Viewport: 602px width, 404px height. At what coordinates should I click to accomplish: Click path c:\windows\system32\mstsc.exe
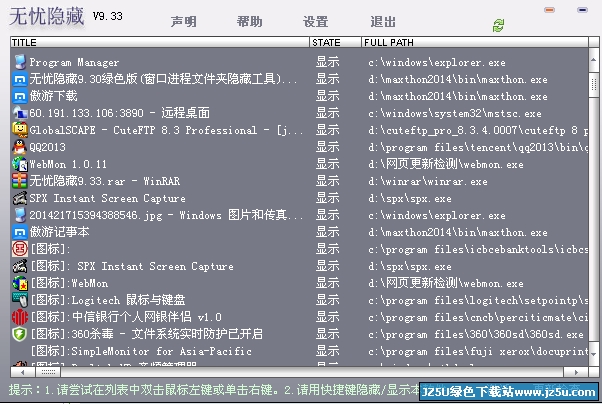[455, 113]
